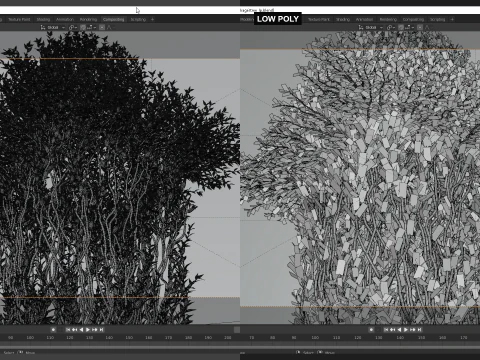Jump to end frame in right timeline
Viewport: 480px width, 360px height.
point(419,330)
